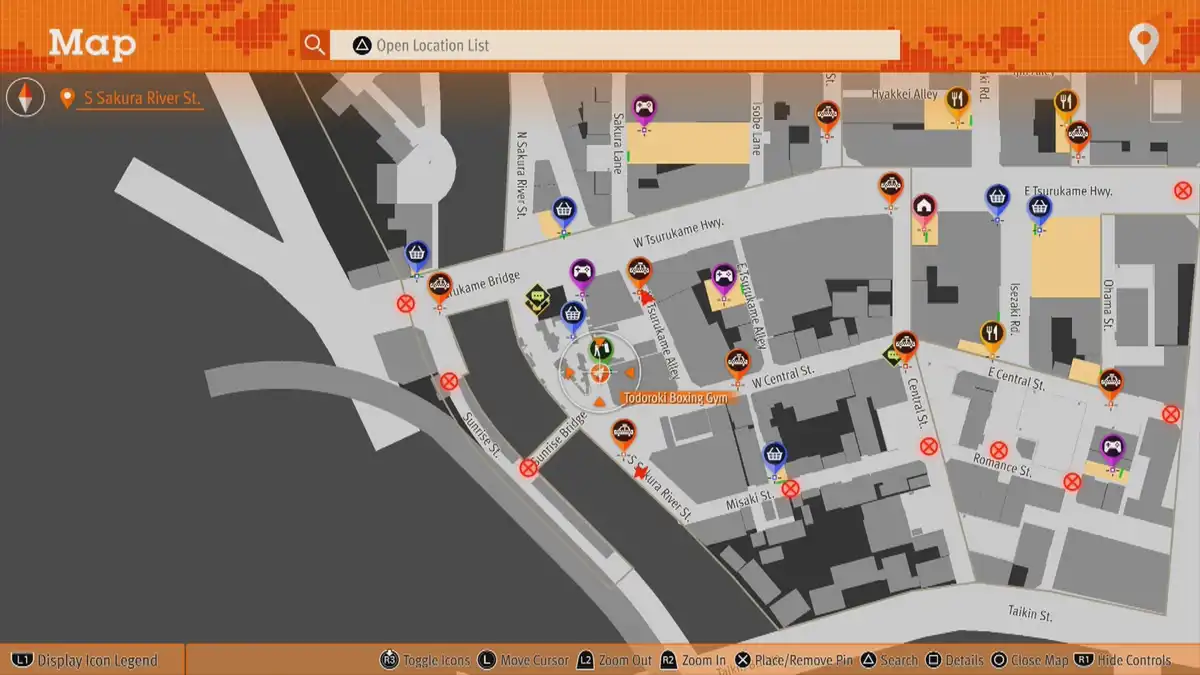The width and height of the screenshot is (1200, 675).
Task: Place or remove a map pin
Action: [796, 660]
